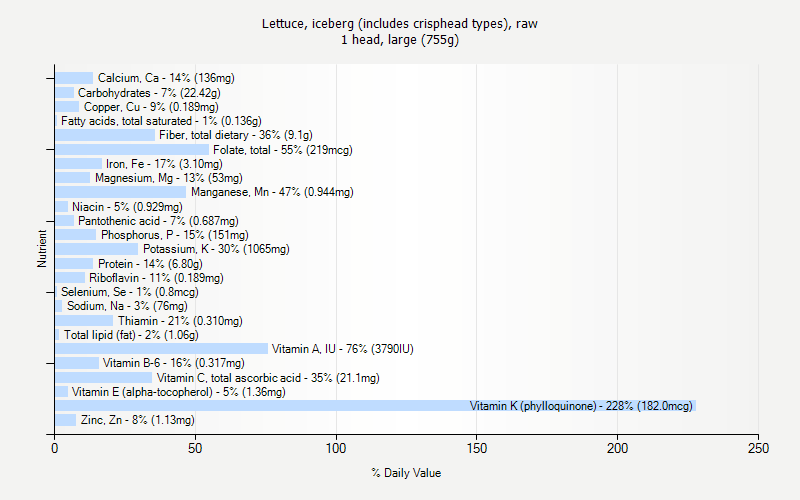800x500 pixels.
Task: Select the Carbohydrates - 7% label
Action: coord(149,93)
